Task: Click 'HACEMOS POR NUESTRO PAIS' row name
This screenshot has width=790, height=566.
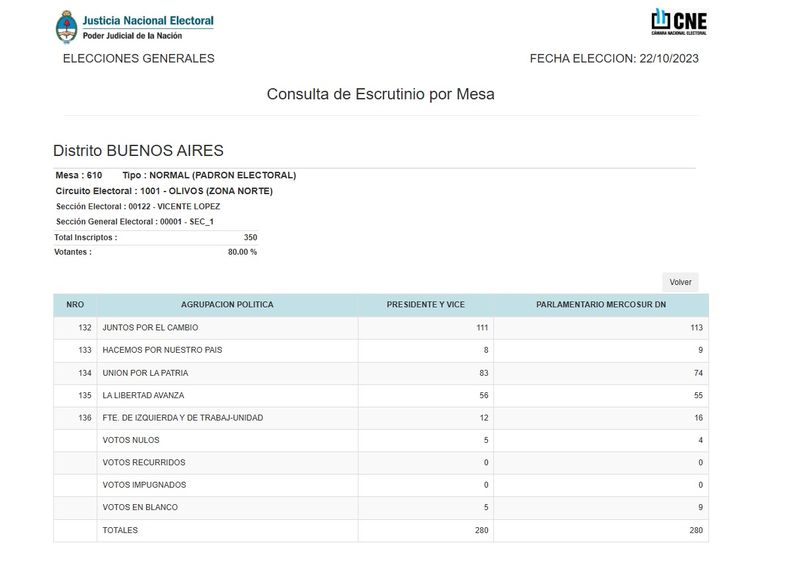Action: [x=162, y=350]
